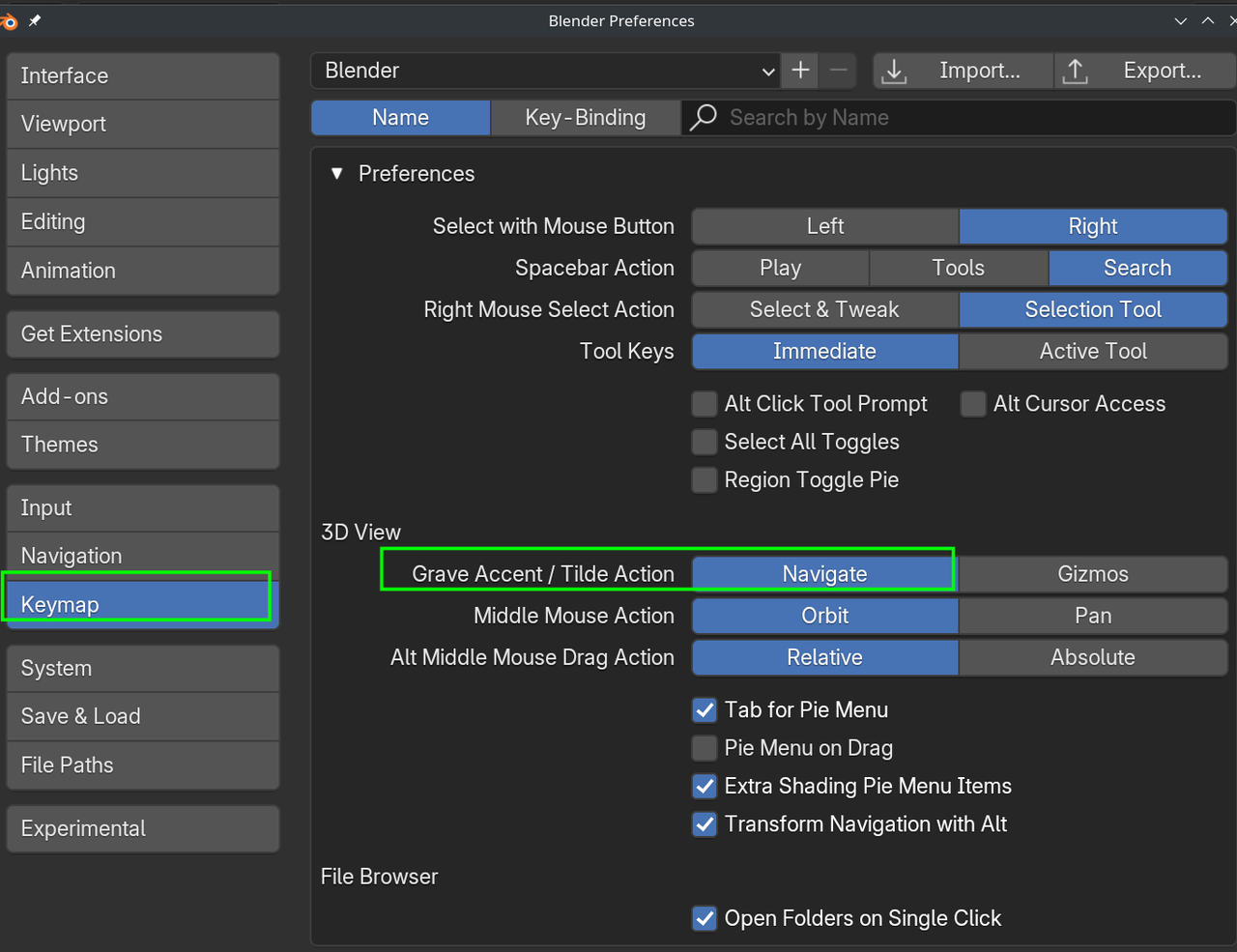Open the Lights preferences tab
1237x952 pixels.
click(x=143, y=173)
